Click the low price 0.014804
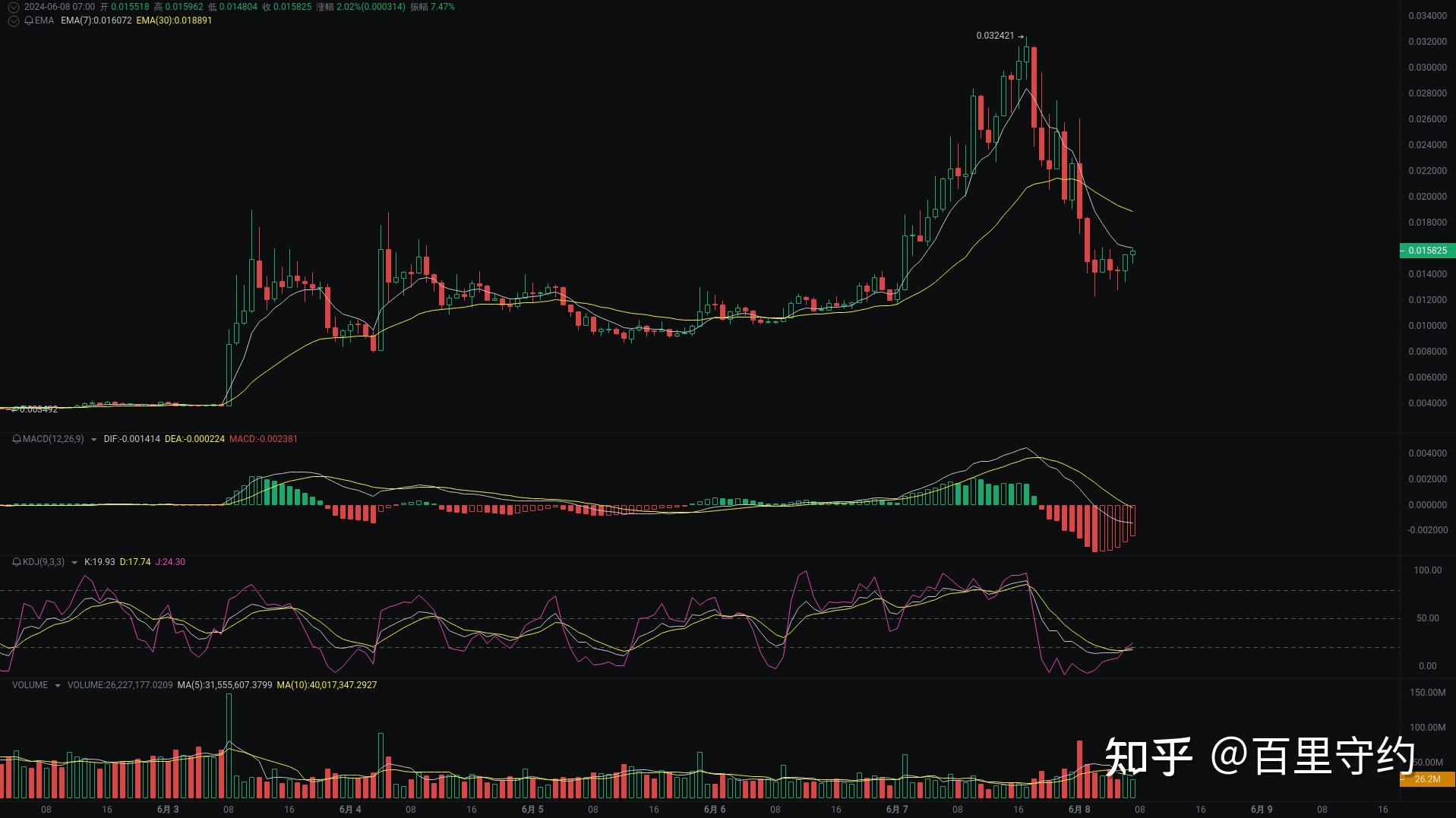The width and height of the screenshot is (1456, 818). (238, 7)
